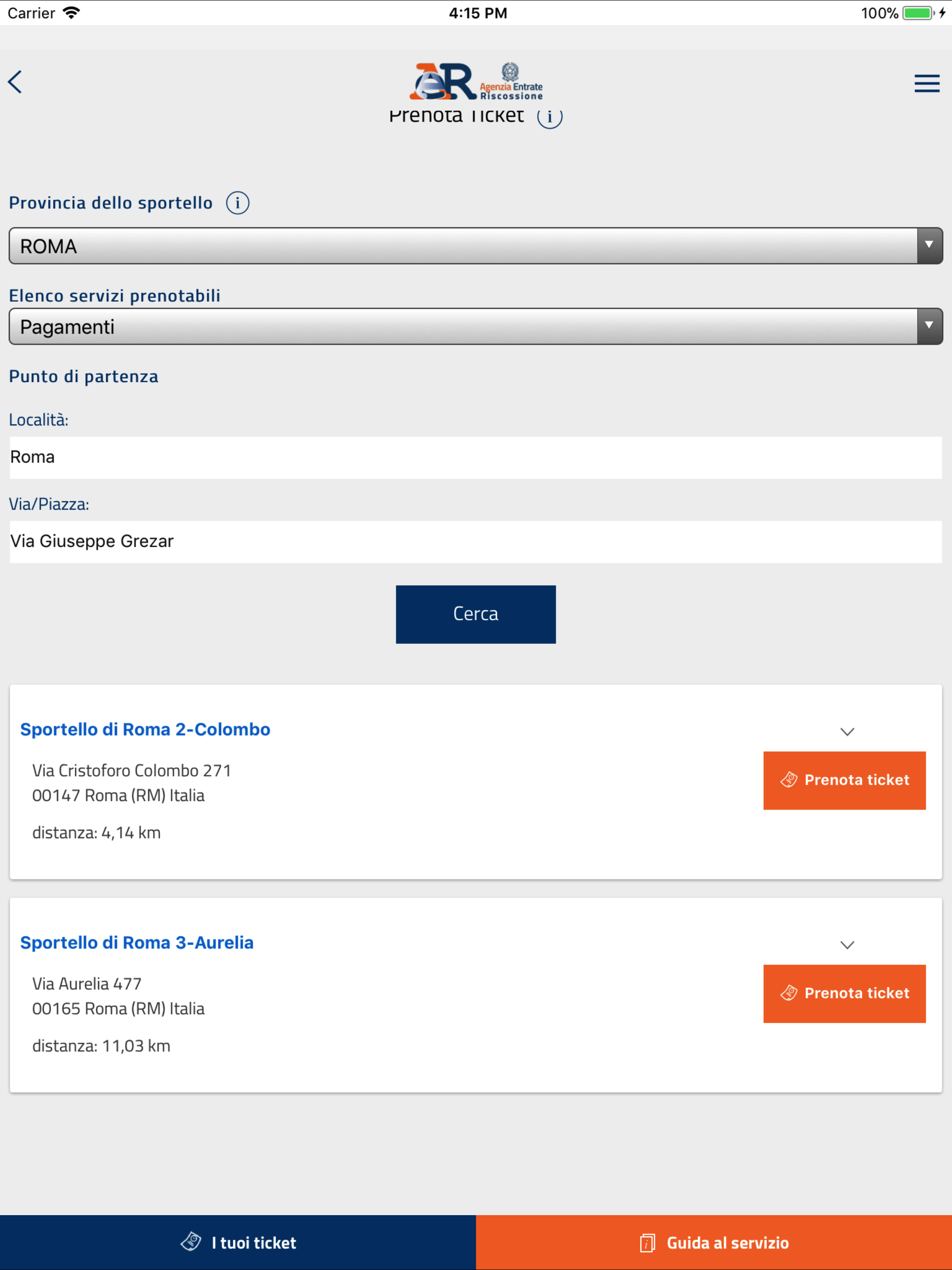Screen dimensions: 952x1270
Task: Open the hamburger menu
Action: (x=926, y=84)
